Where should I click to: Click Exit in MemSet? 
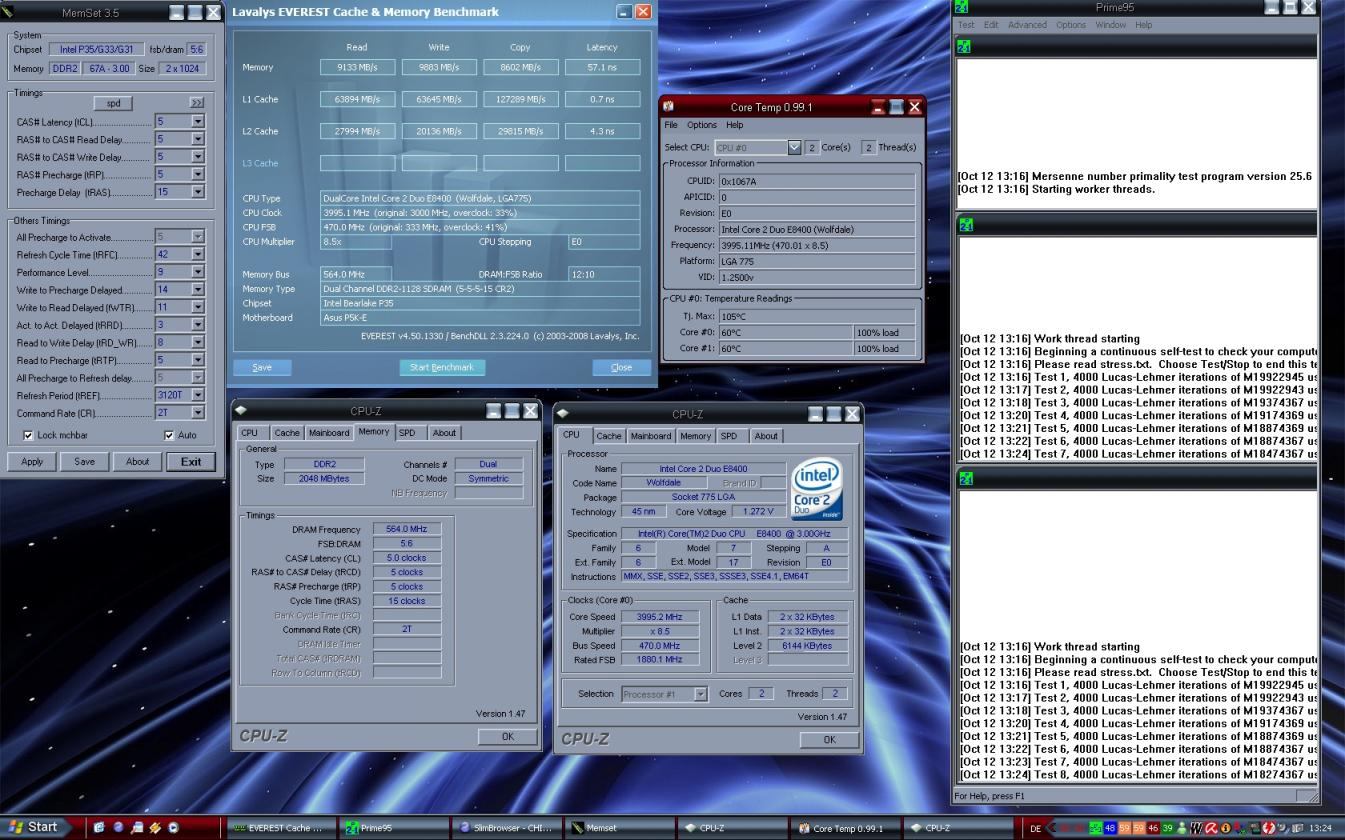pyautogui.click(x=191, y=461)
